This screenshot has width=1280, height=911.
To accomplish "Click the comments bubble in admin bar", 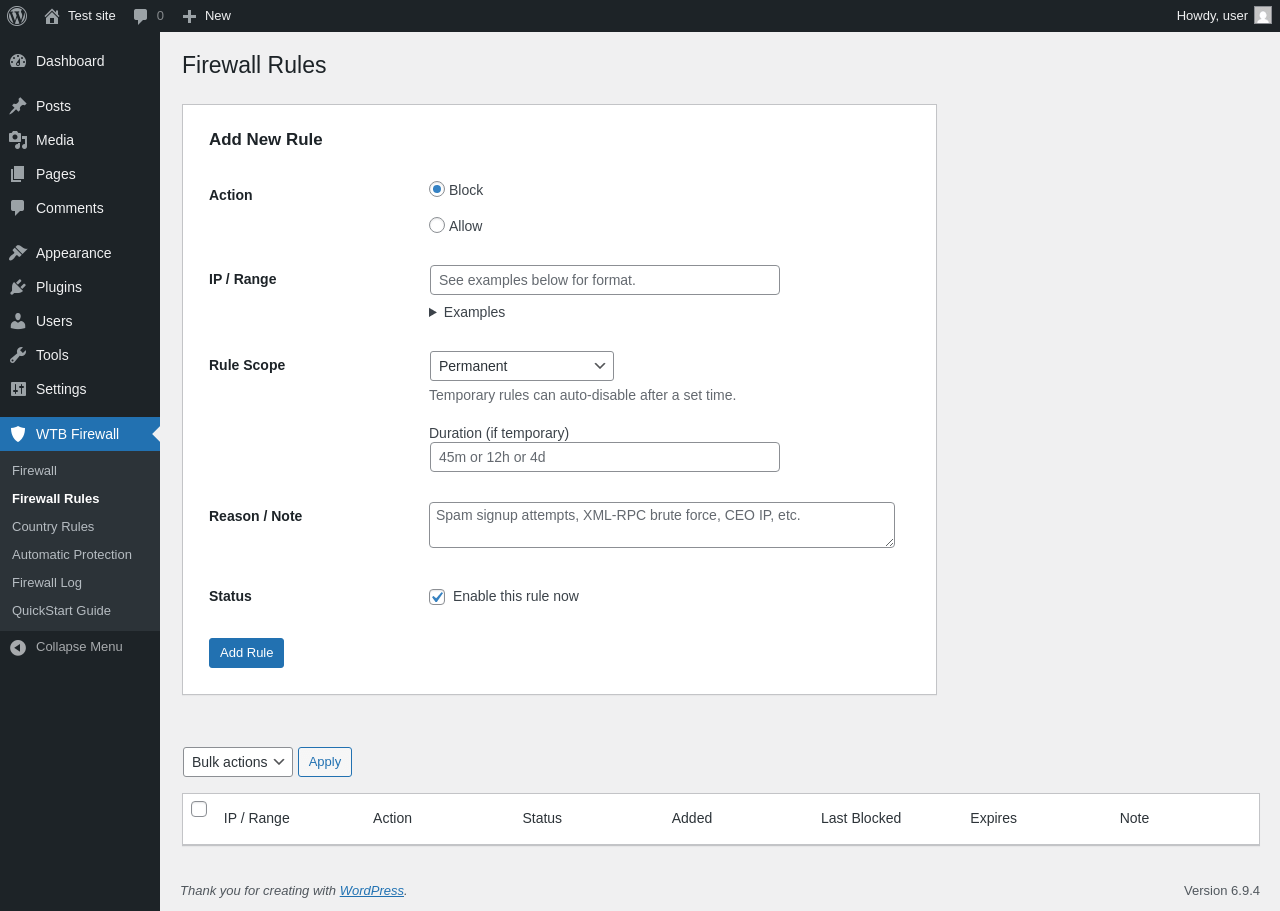I will coord(141,16).
